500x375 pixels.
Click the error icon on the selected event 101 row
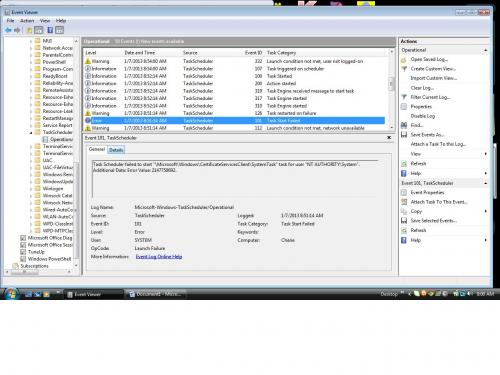[x=88, y=120]
